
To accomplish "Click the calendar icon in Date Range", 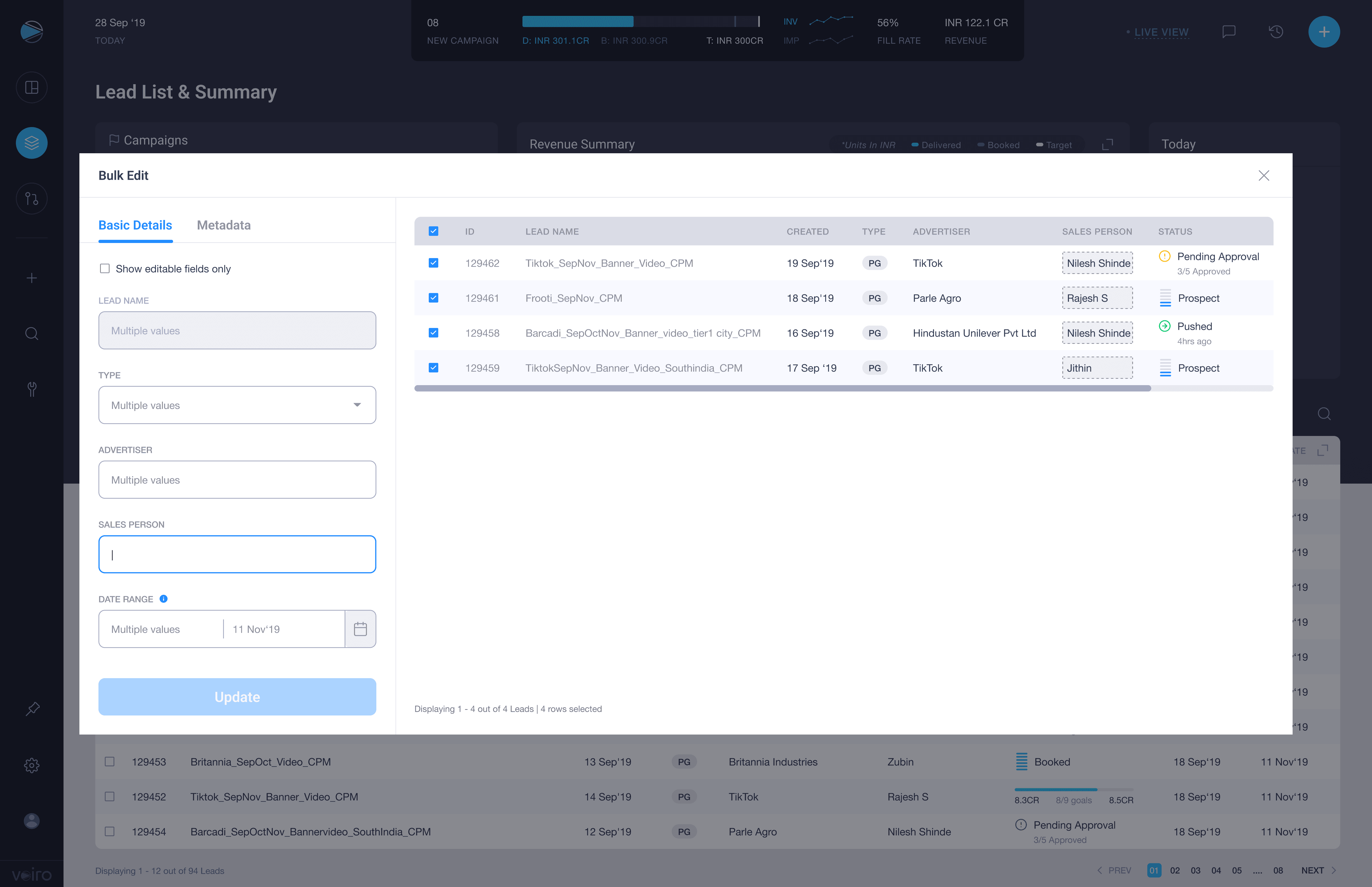I will [x=360, y=629].
